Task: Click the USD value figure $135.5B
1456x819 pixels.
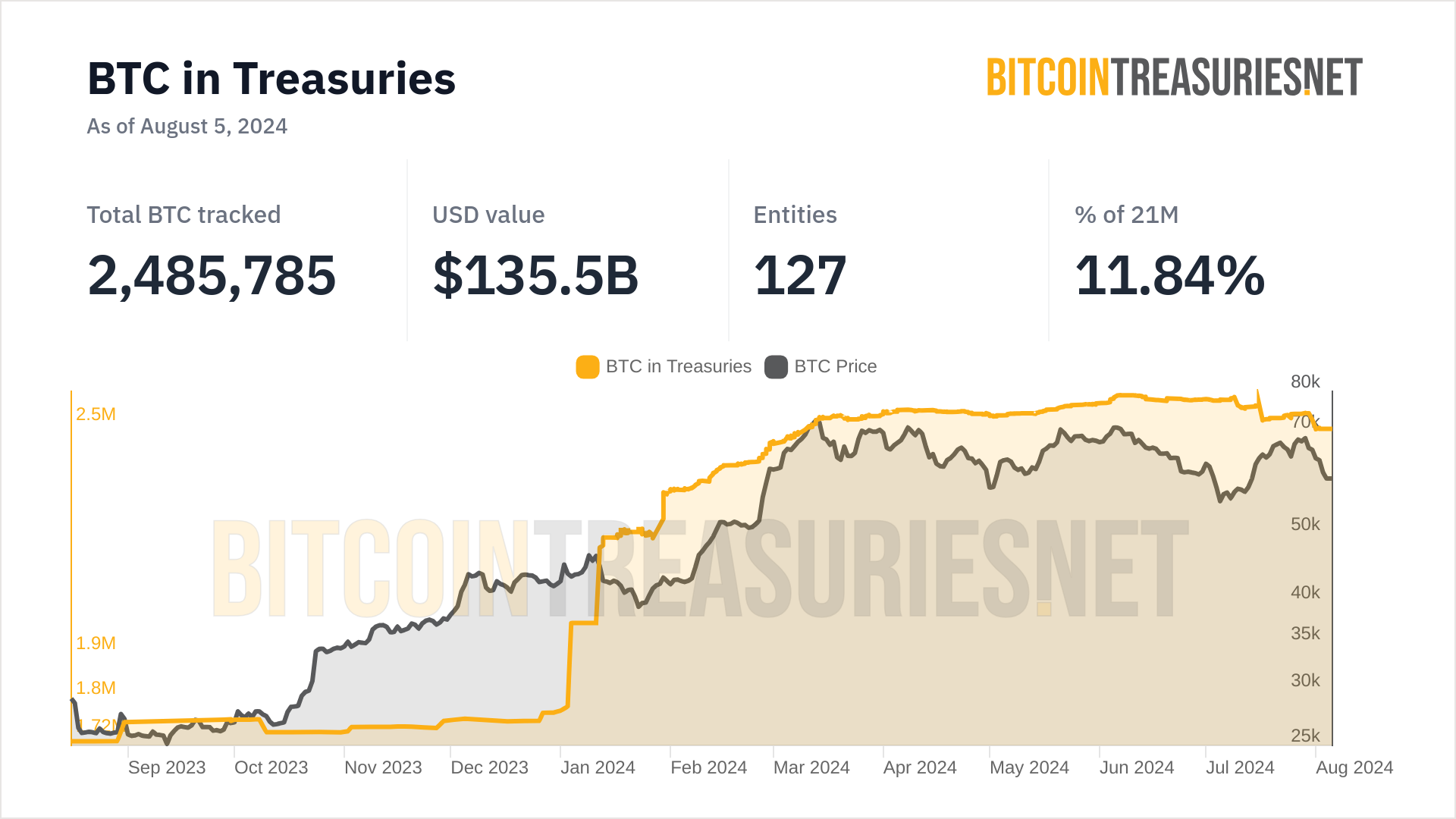Action: [x=535, y=275]
